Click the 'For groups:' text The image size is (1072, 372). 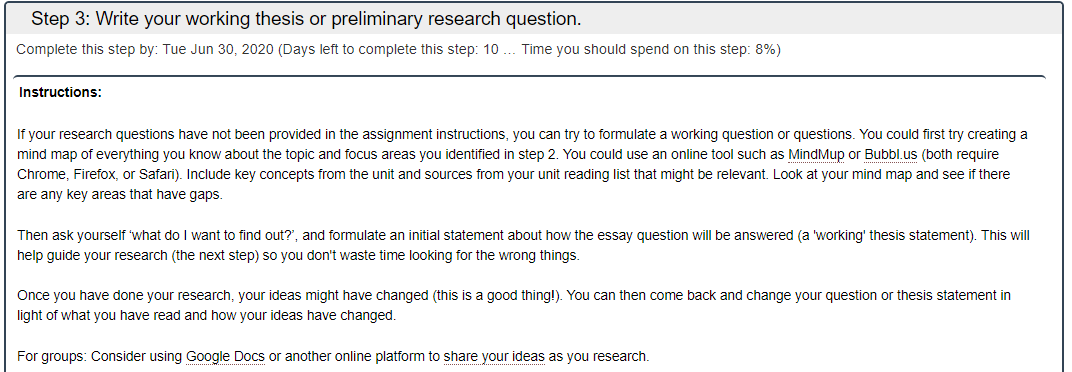click(x=52, y=356)
